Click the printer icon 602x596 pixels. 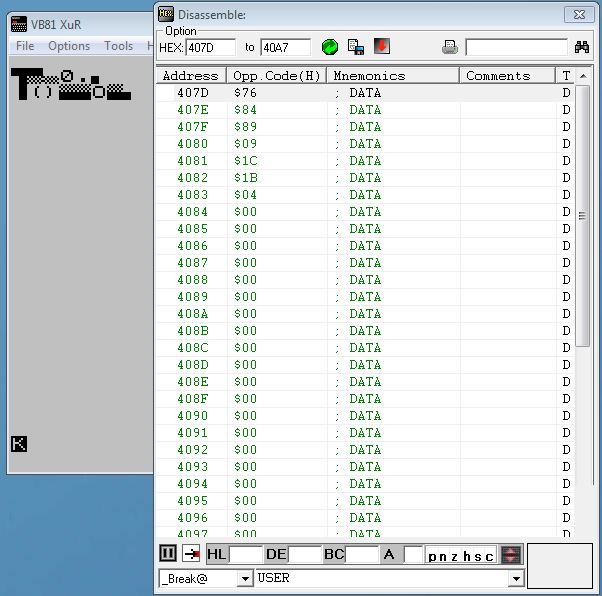click(450, 47)
